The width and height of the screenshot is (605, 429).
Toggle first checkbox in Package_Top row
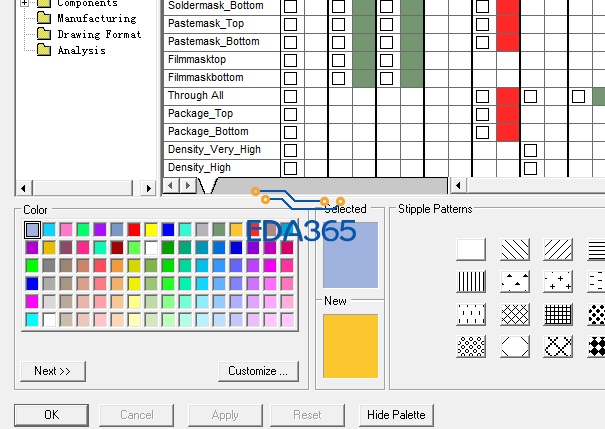tap(290, 114)
